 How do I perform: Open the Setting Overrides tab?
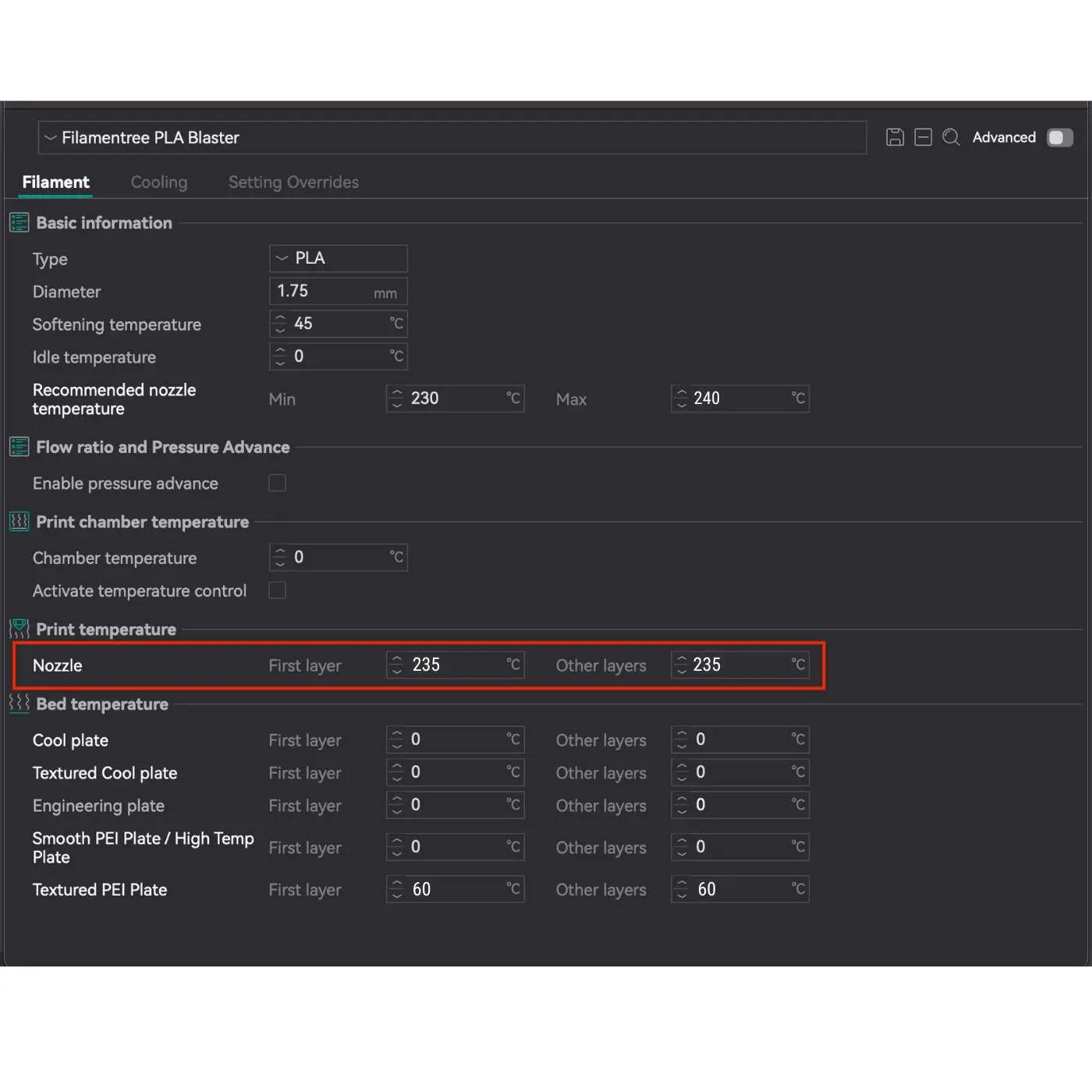[293, 182]
